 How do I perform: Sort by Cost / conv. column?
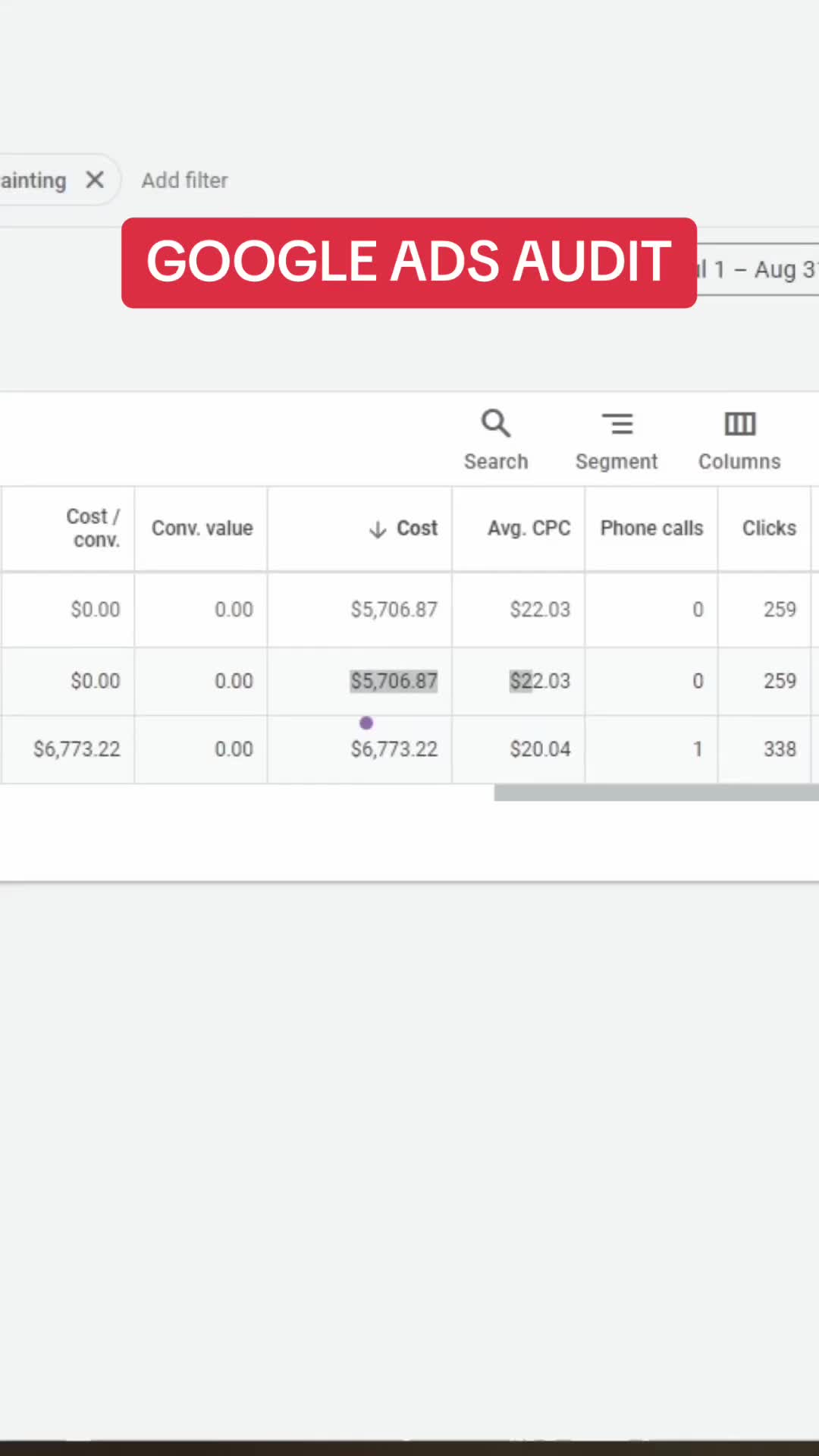93,528
